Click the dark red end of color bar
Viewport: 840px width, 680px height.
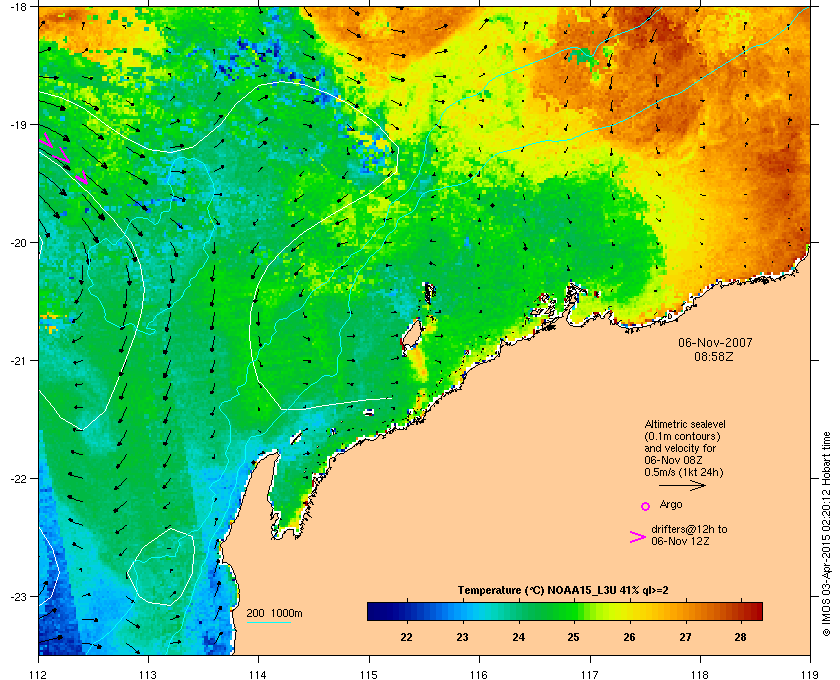point(756,611)
